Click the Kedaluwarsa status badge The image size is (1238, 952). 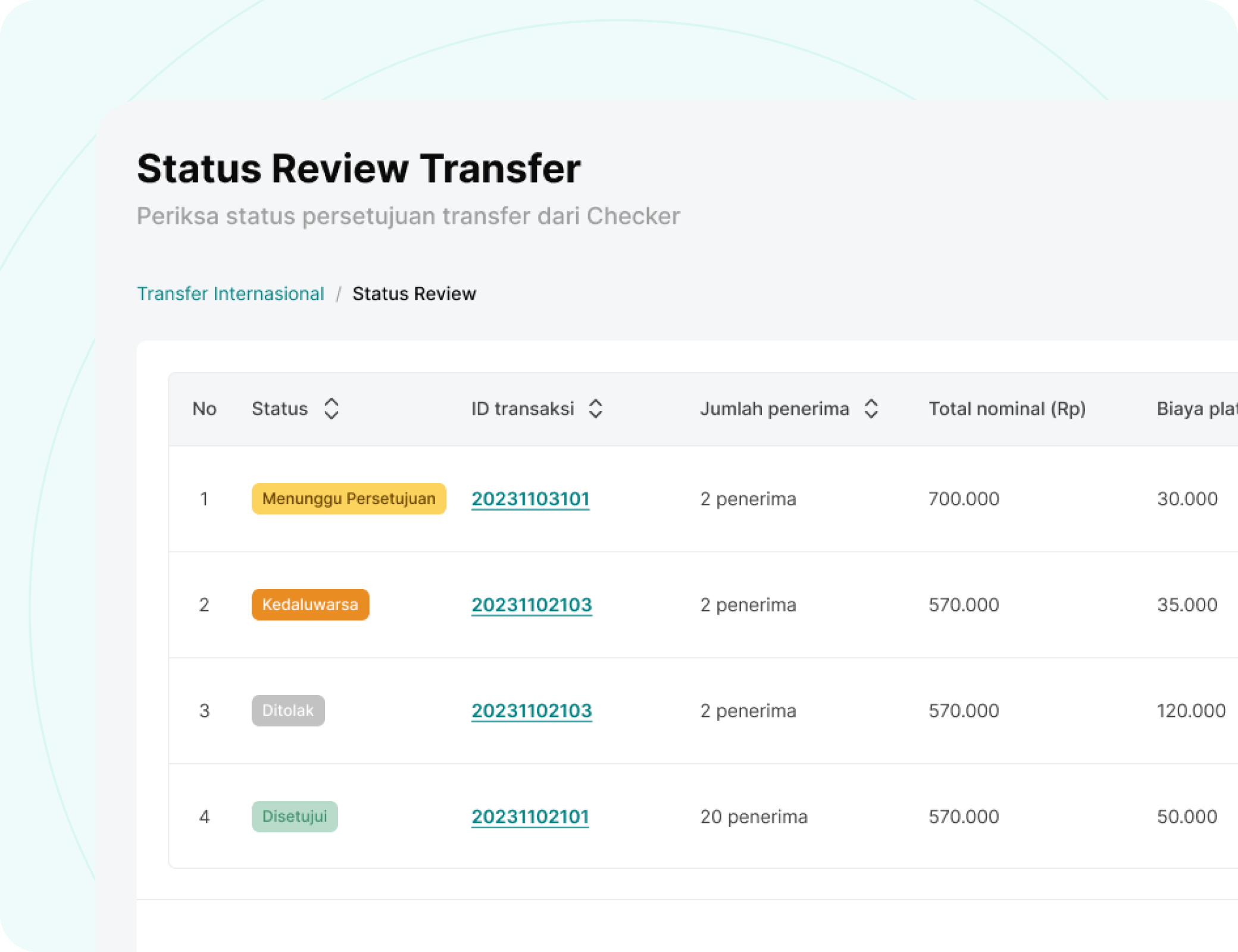310,605
